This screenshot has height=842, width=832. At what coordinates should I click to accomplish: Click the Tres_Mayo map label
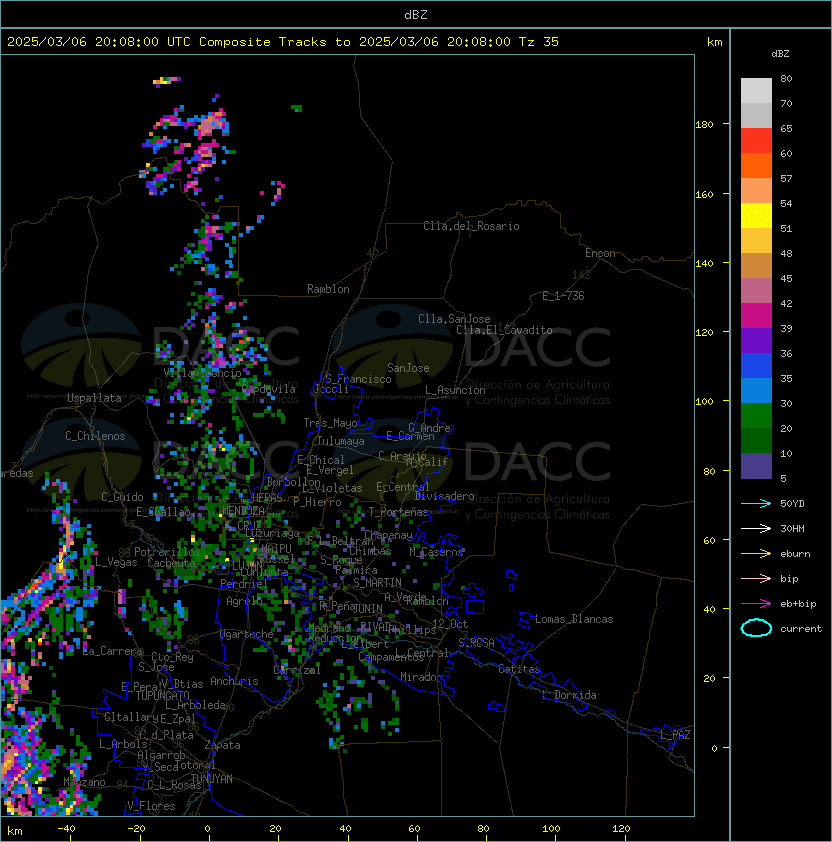(x=330, y=423)
